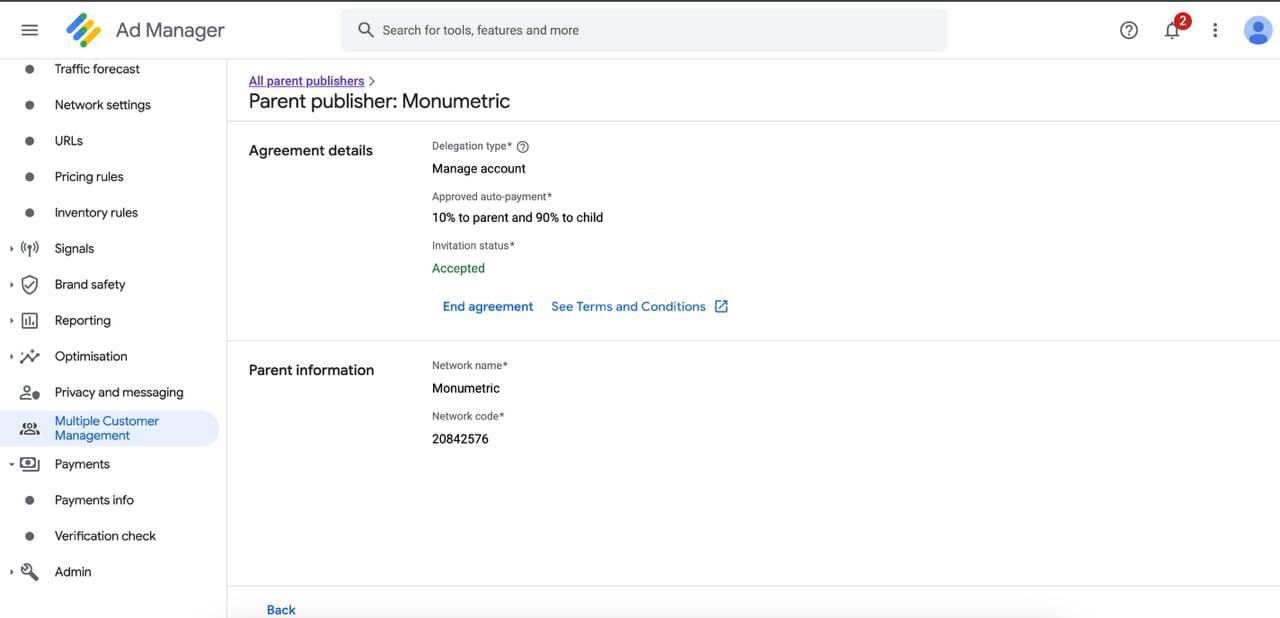1280x618 pixels.
Task: Expand the Reporting section arrow
Action: tap(11, 321)
